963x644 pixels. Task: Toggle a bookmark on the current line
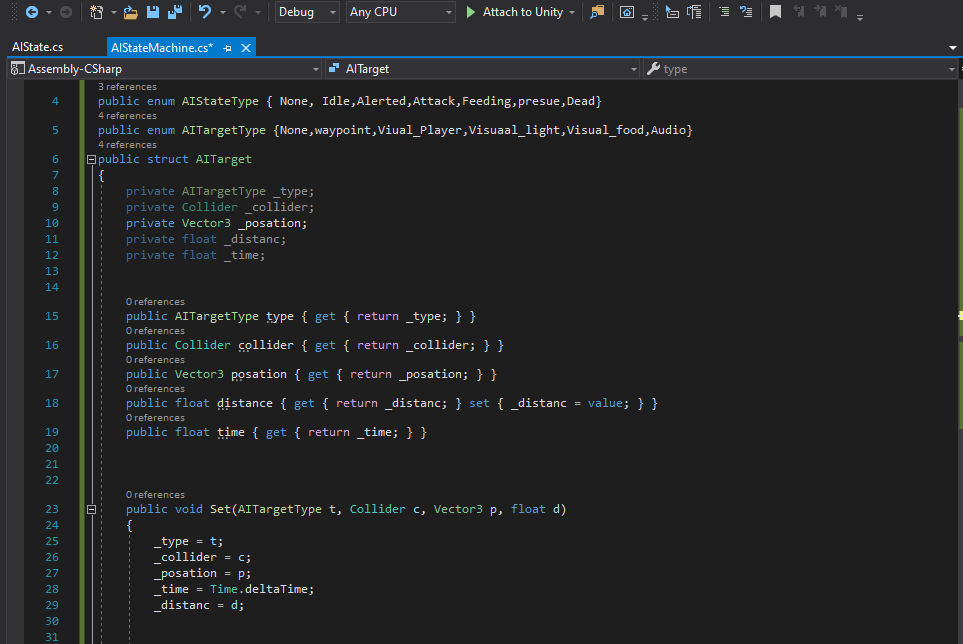[x=775, y=12]
